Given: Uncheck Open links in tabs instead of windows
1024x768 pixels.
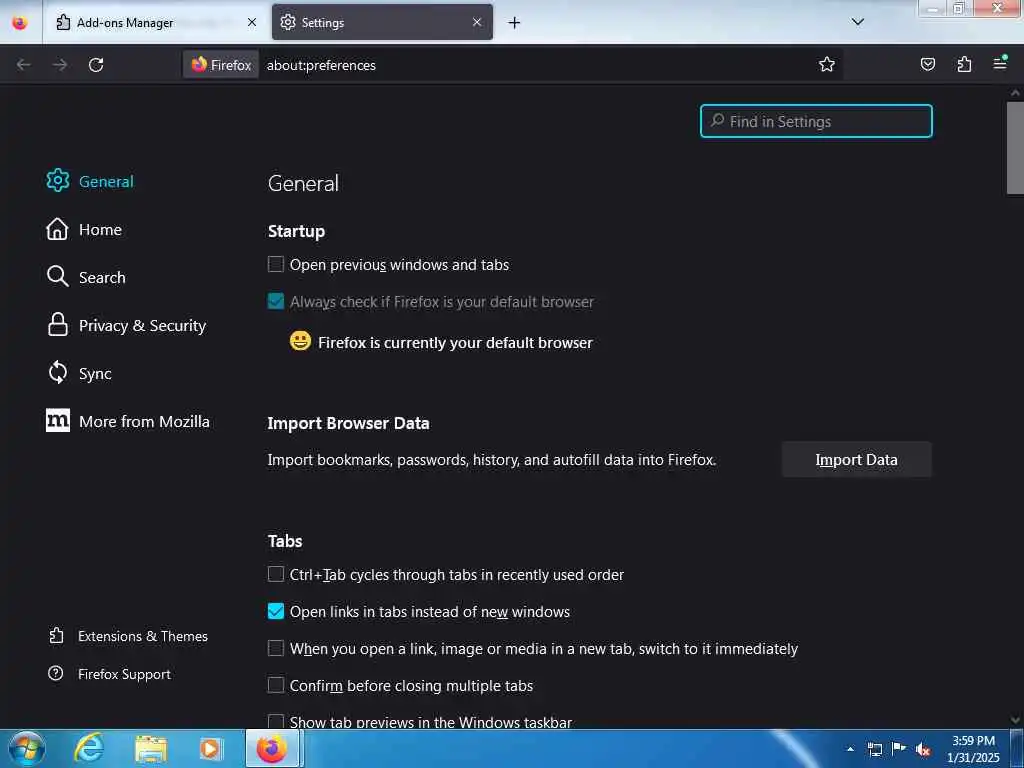Looking at the screenshot, I should (276, 611).
